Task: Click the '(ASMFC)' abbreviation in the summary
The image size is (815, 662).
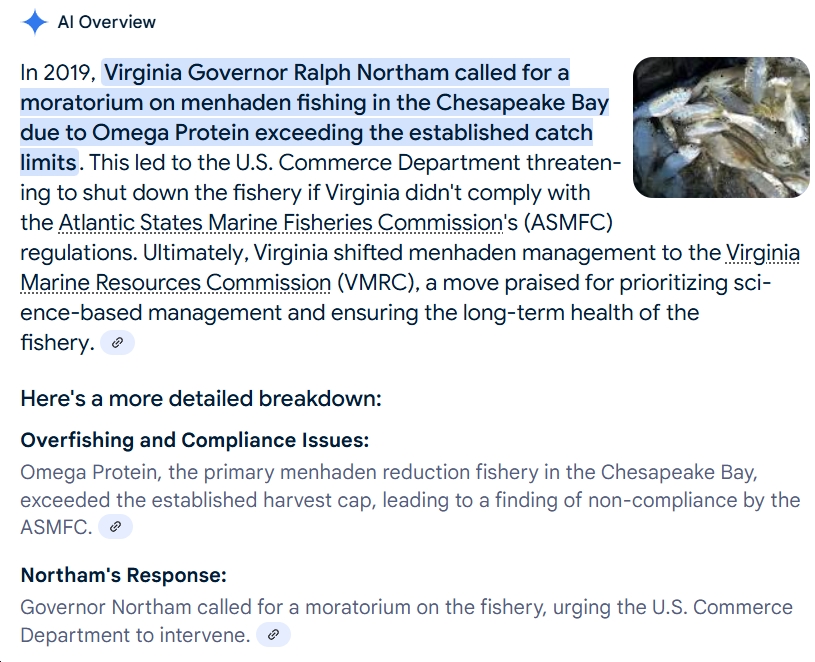Action: point(568,223)
